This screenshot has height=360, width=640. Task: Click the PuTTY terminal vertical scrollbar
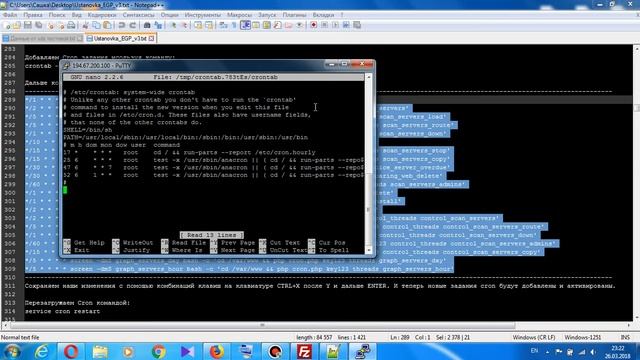point(369,163)
